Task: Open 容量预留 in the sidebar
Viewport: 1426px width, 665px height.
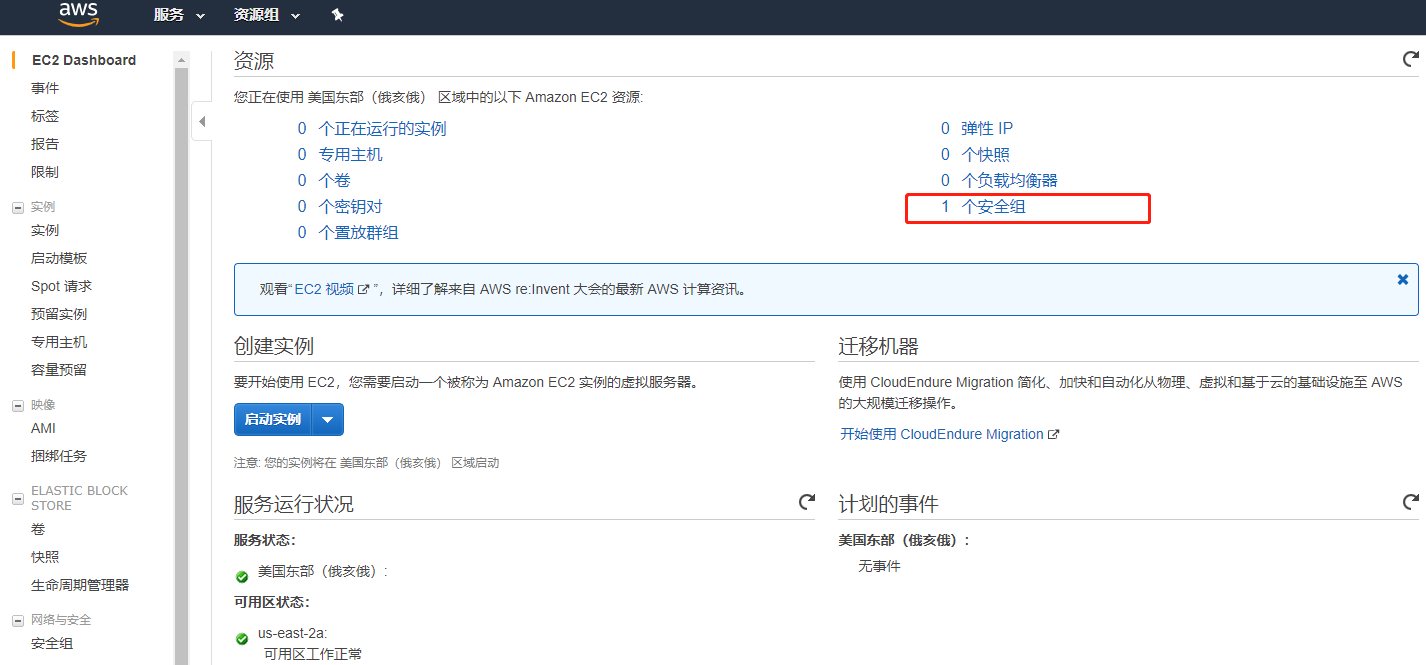Action: pyautogui.click(x=59, y=370)
